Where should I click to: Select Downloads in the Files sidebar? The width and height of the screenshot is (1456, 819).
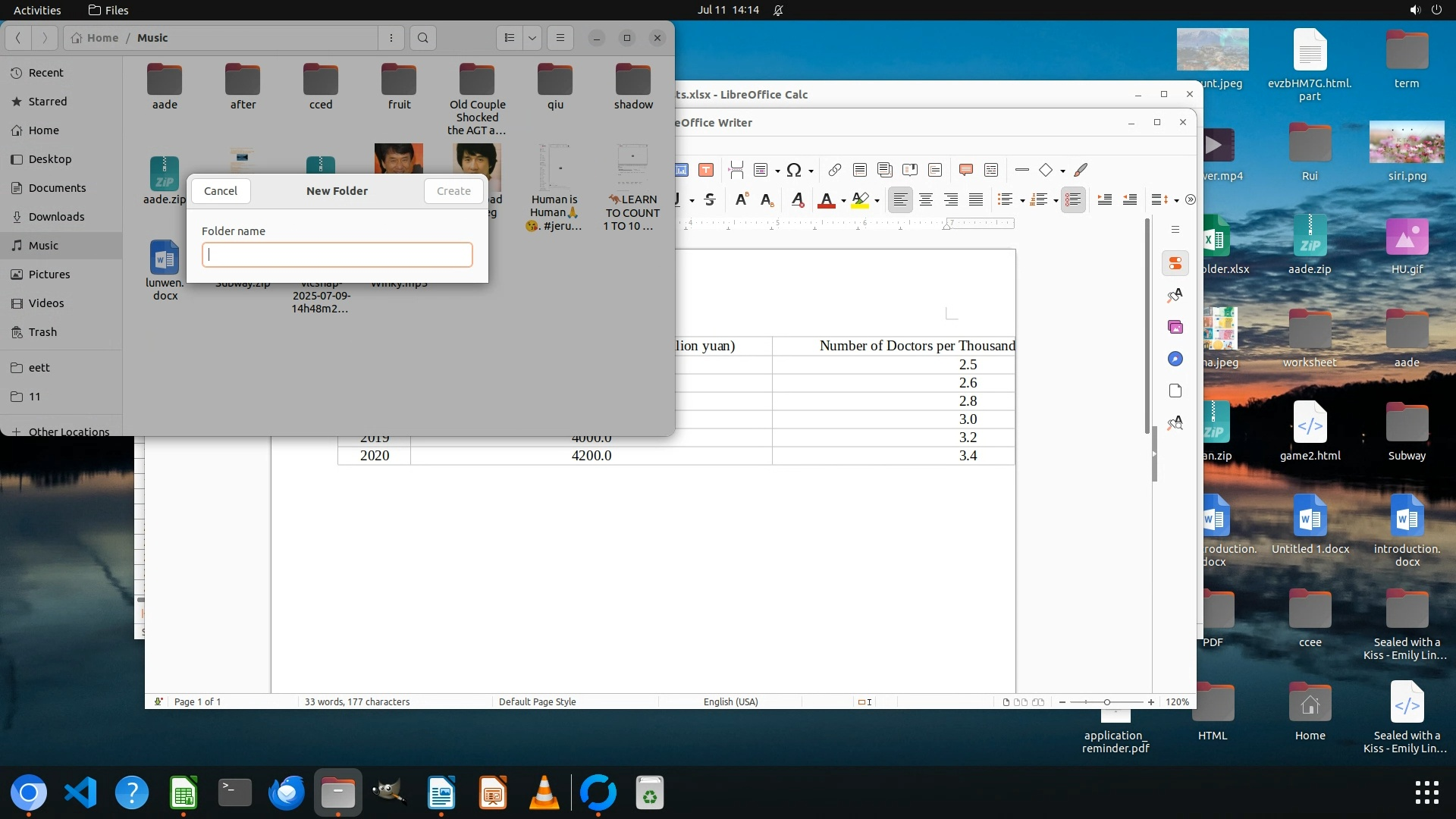pos(56,217)
